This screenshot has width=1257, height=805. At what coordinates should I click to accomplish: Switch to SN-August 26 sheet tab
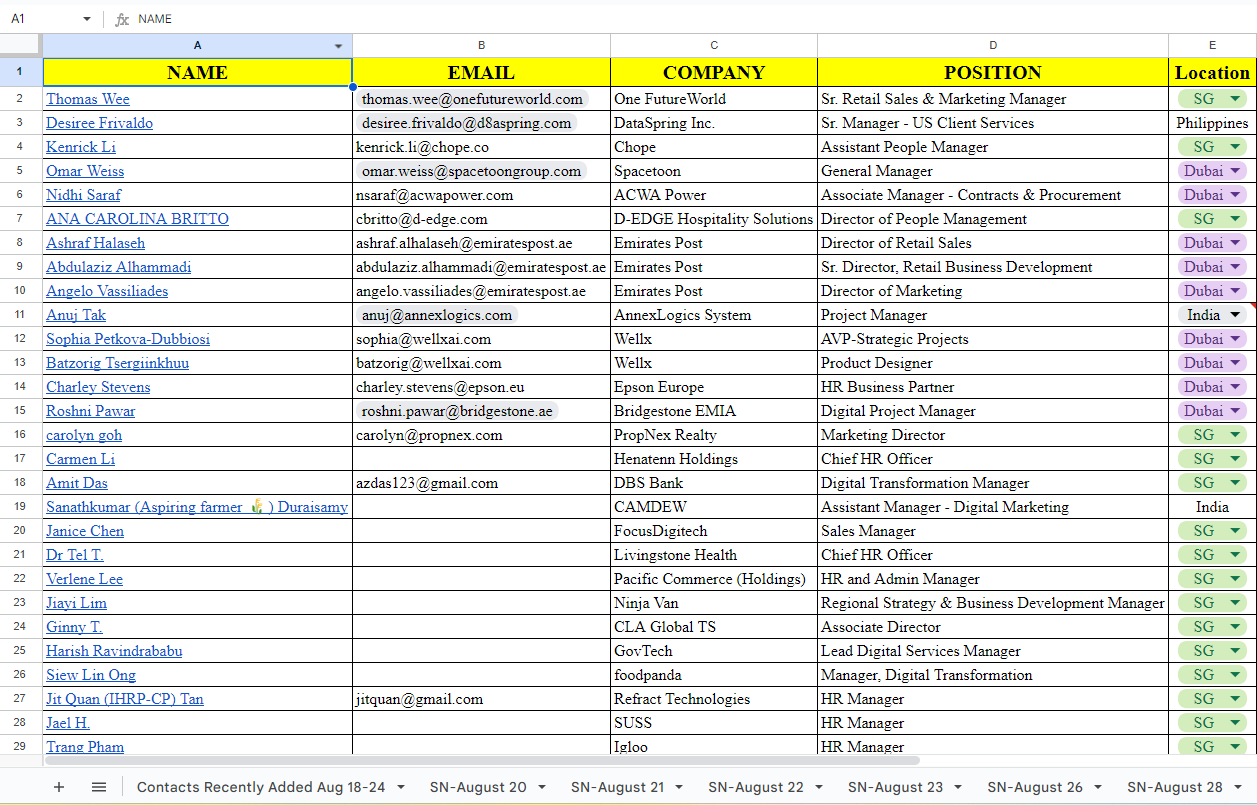(x=1035, y=787)
